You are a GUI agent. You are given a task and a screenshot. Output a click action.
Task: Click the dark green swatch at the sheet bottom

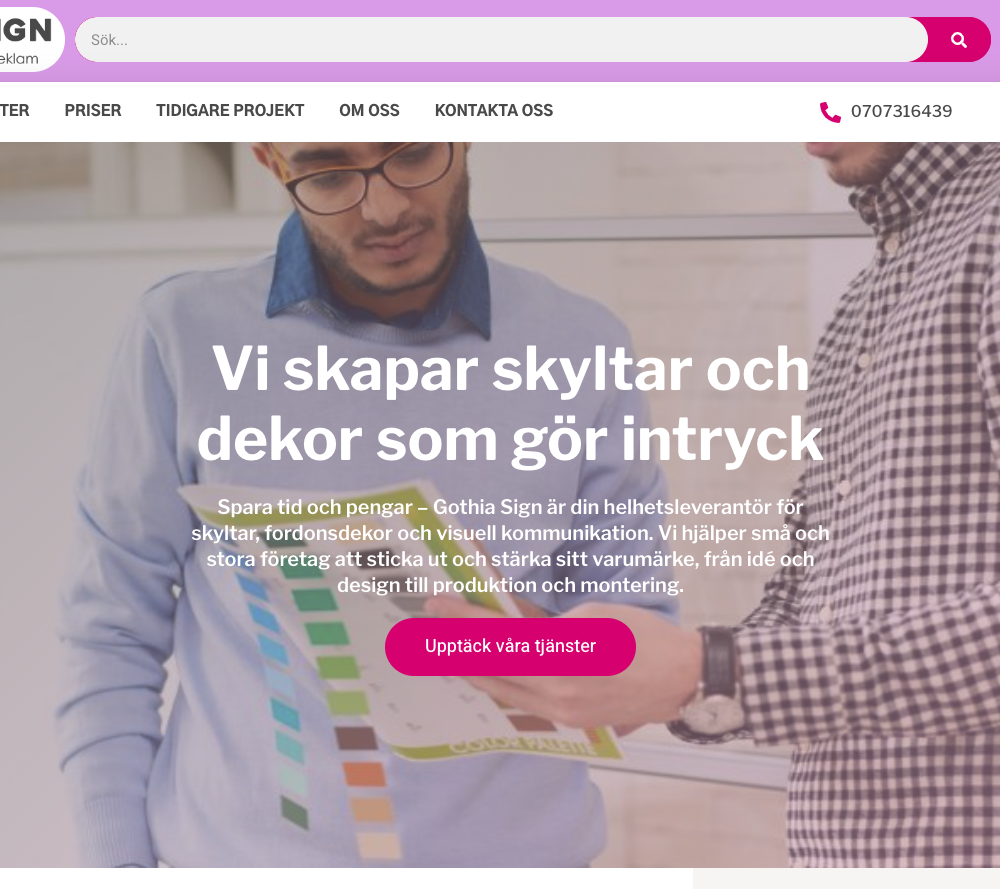click(295, 812)
